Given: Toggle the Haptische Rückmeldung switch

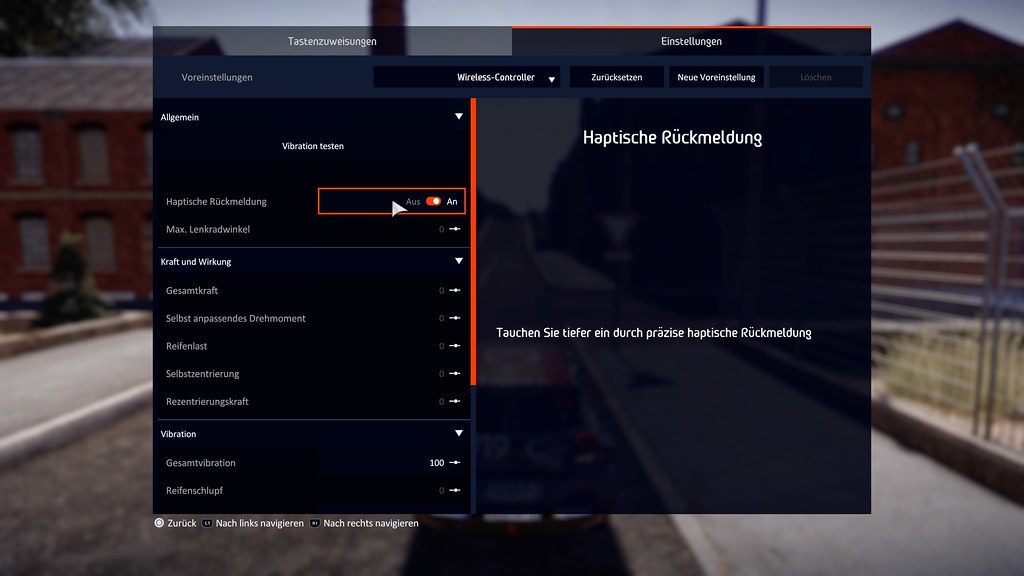Looking at the screenshot, I should tap(433, 201).
